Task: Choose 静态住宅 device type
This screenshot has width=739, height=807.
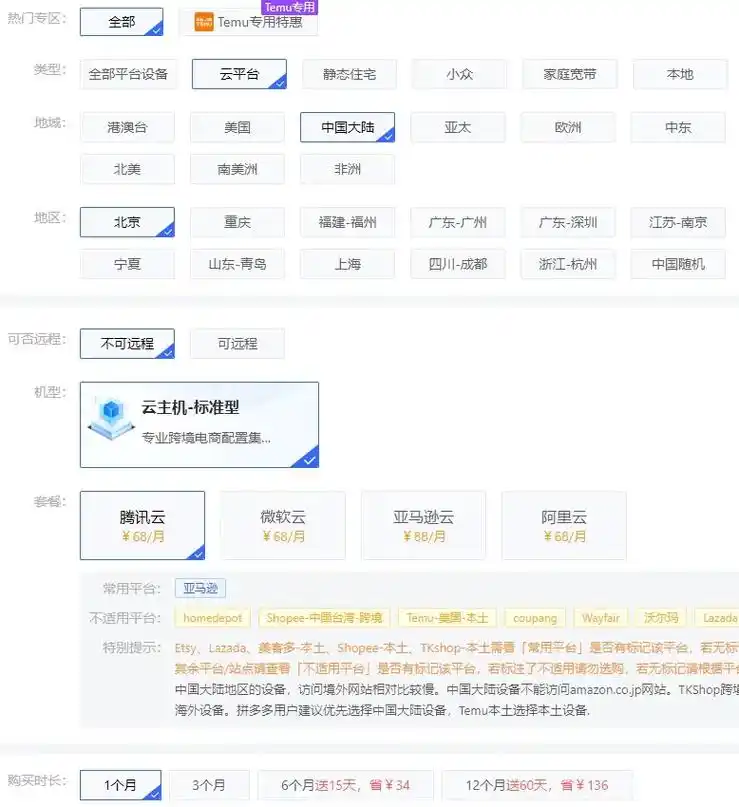Action: pyautogui.click(x=348, y=74)
